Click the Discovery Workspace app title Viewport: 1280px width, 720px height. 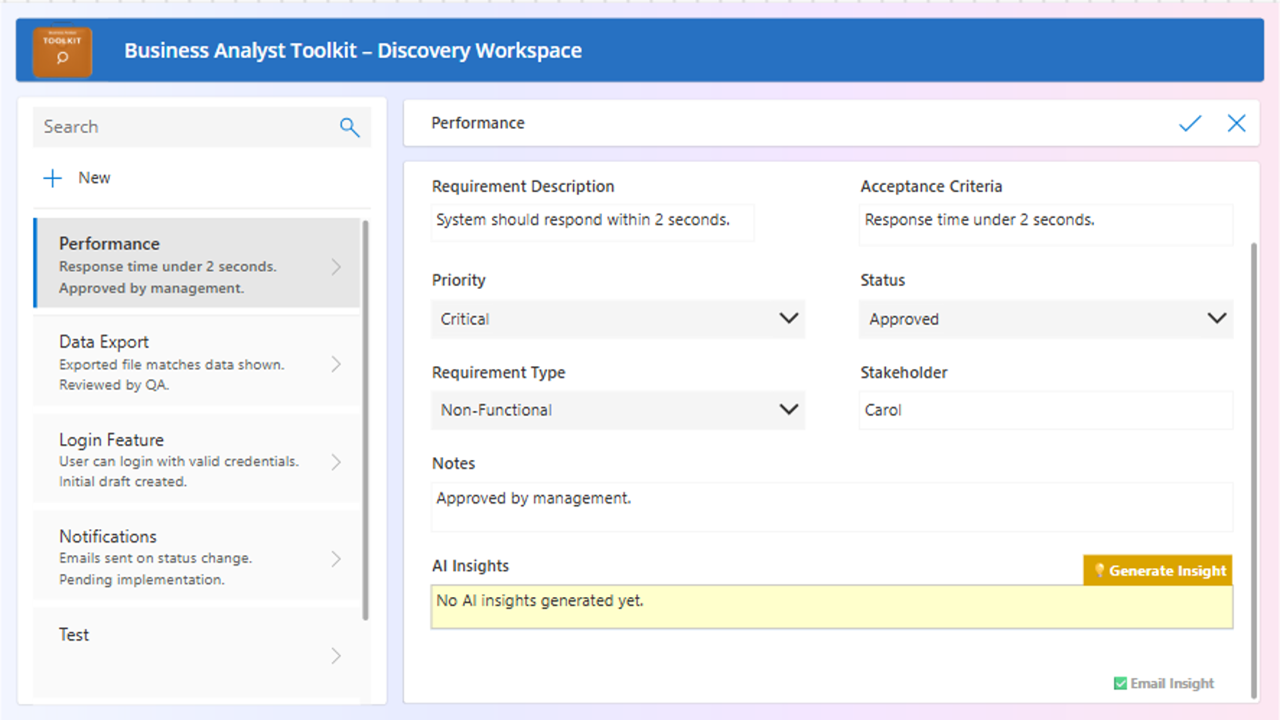click(x=353, y=50)
